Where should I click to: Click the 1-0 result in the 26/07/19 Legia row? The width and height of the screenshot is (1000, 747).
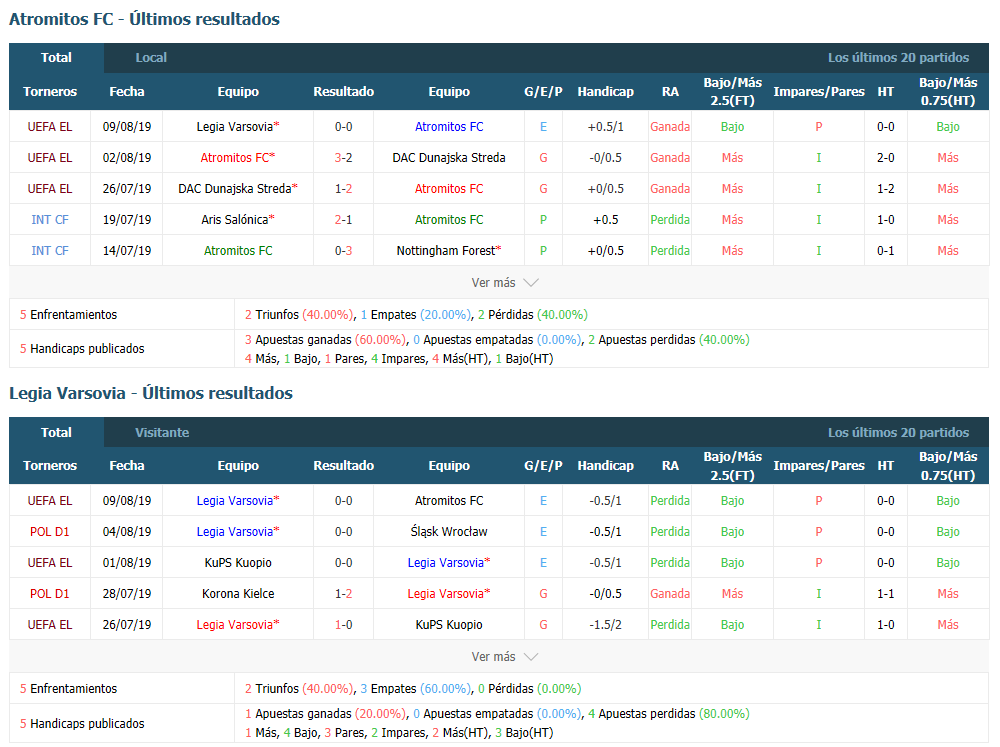[344, 625]
